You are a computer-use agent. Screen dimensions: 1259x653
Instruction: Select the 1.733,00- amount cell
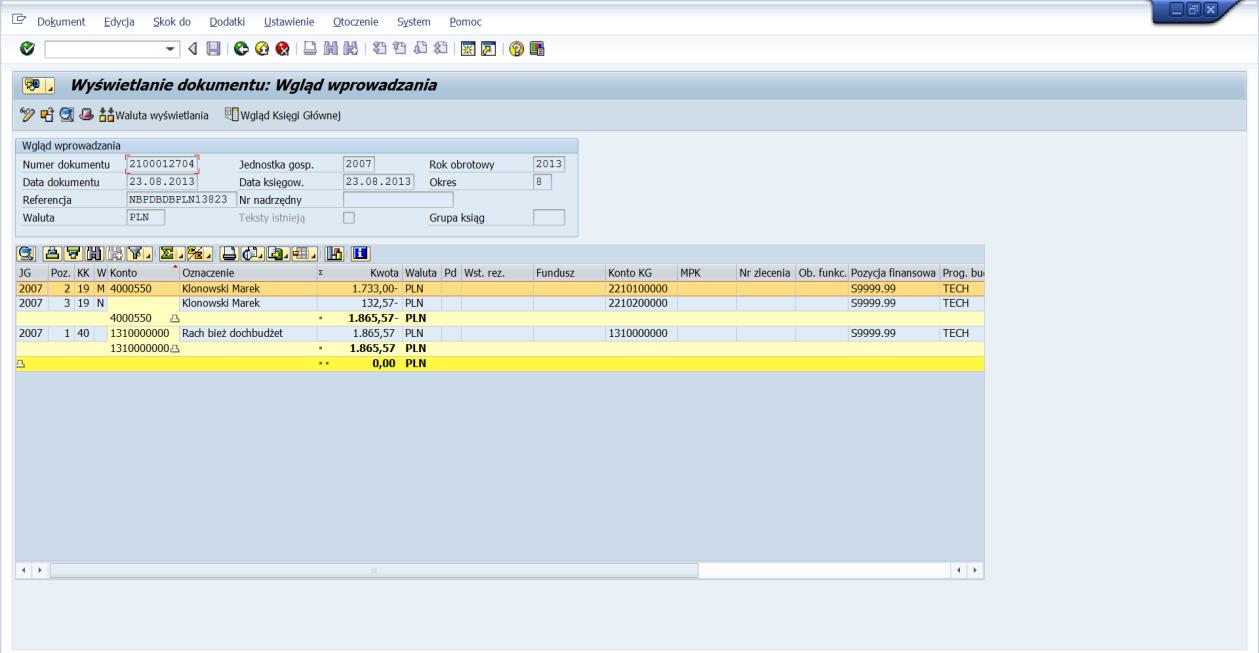pyautogui.click(x=359, y=288)
